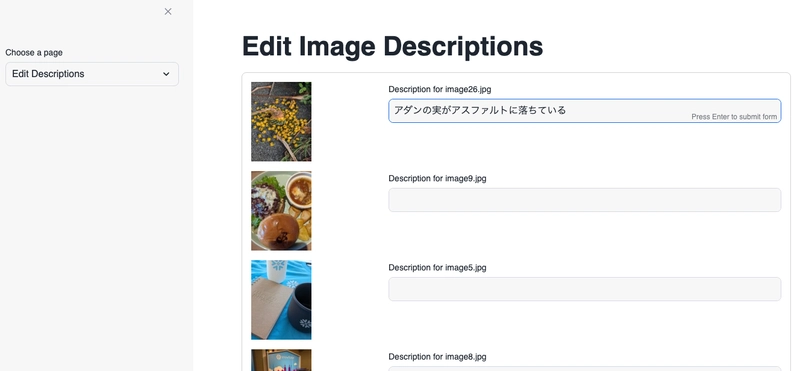Screen dimensions: 800x371
Task: Select the image26.jpg thumbnail of yellow fruits
Action: point(281,121)
